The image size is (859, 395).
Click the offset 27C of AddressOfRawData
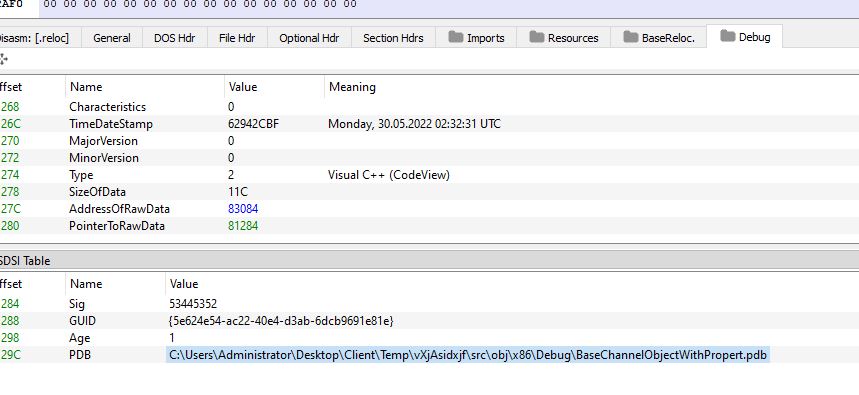(x=10, y=209)
